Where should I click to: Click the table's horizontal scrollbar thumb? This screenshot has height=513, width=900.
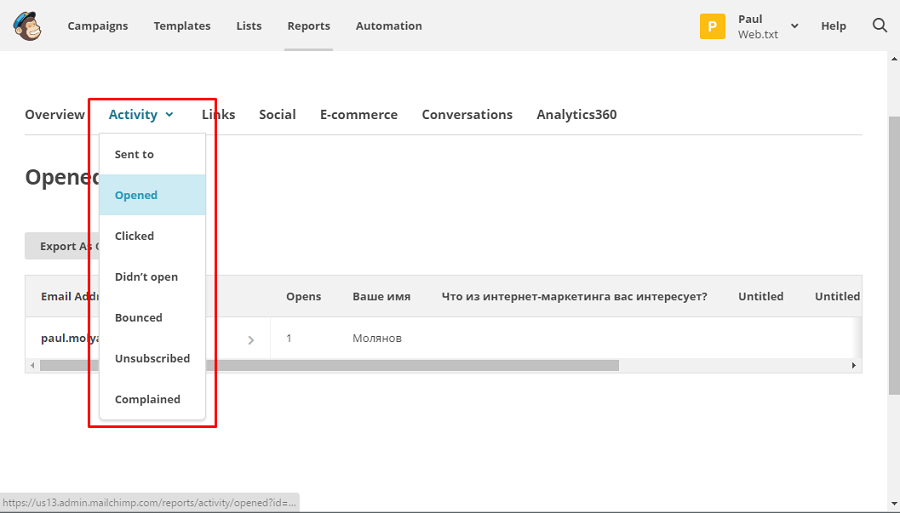coord(329,366)
